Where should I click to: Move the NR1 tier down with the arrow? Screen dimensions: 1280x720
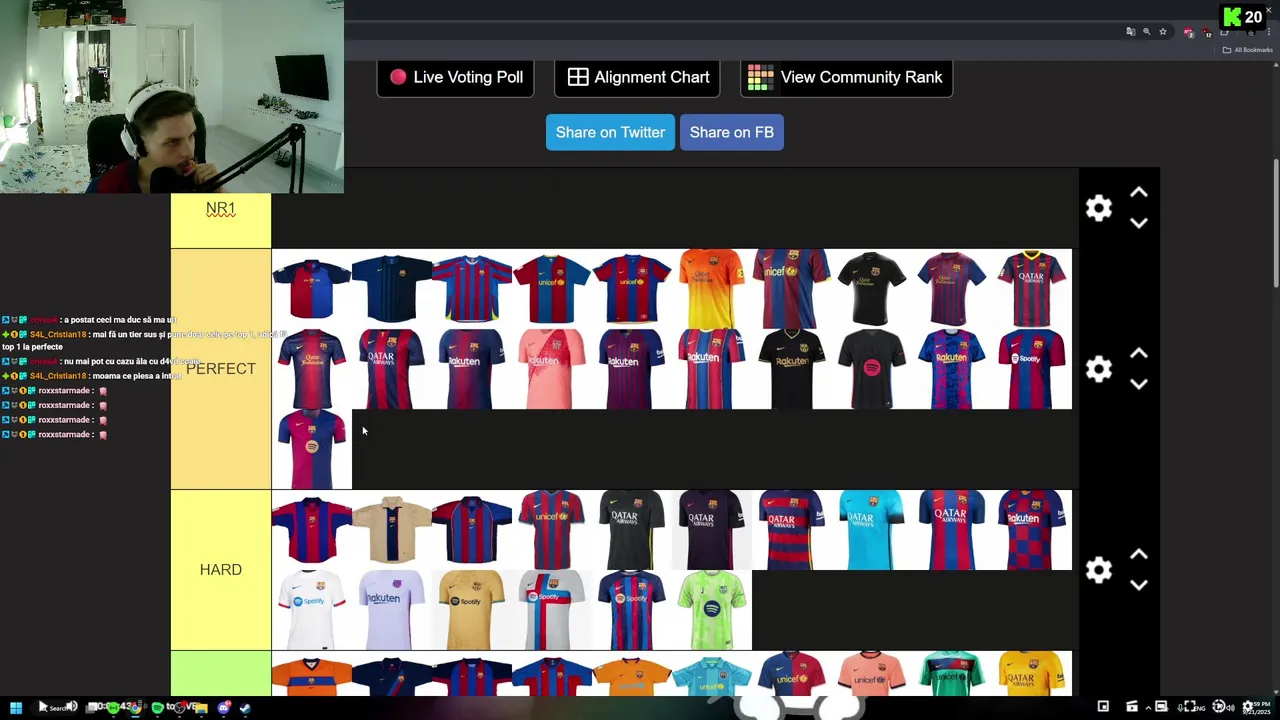(x=1138, y=223)
